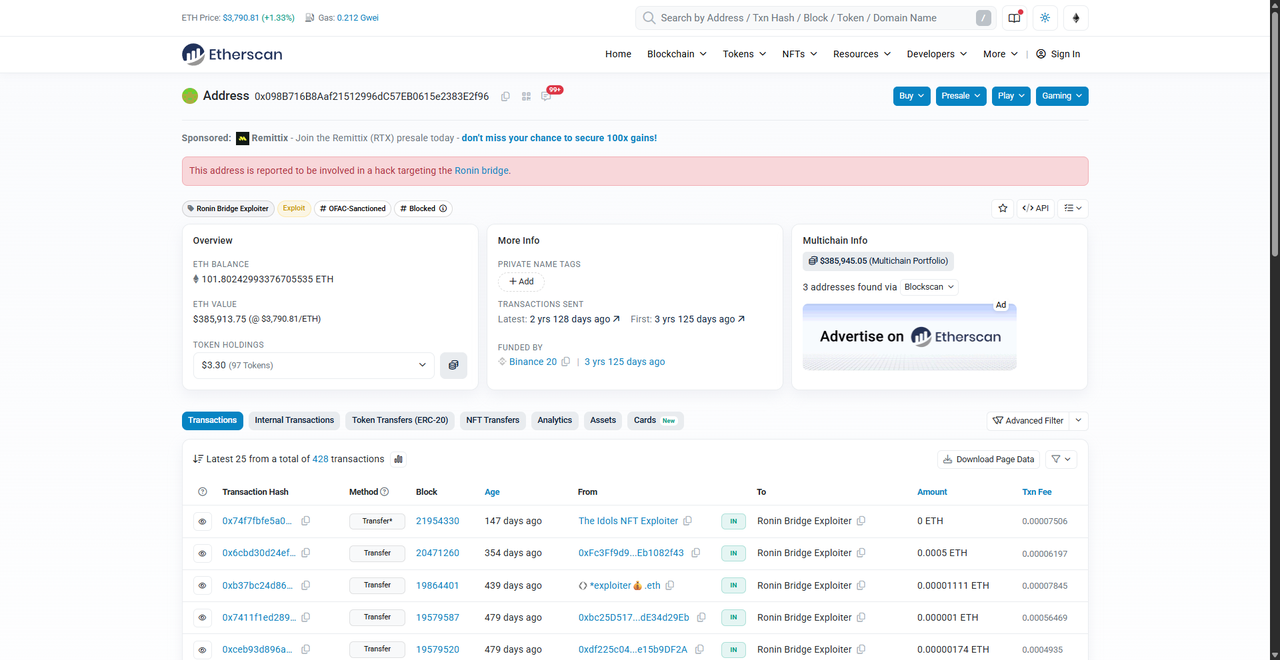Click the green address blockie avatar
The image size is (1280, 660).
click(190, 96)
